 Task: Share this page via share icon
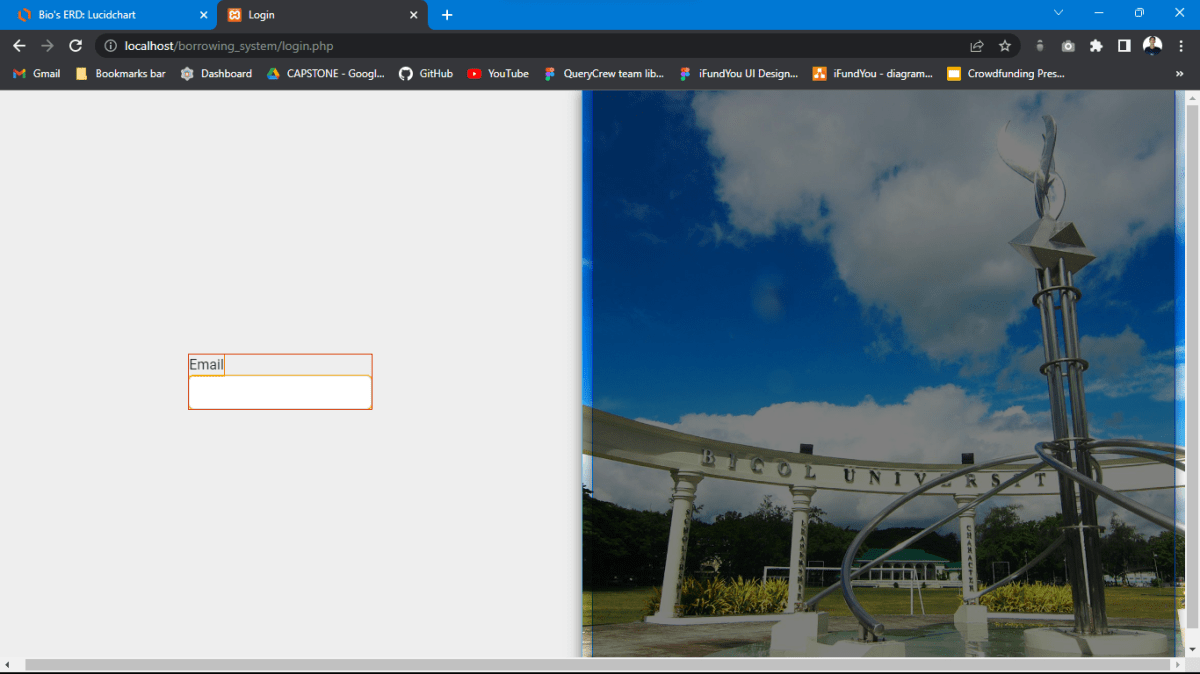point(977,46)
